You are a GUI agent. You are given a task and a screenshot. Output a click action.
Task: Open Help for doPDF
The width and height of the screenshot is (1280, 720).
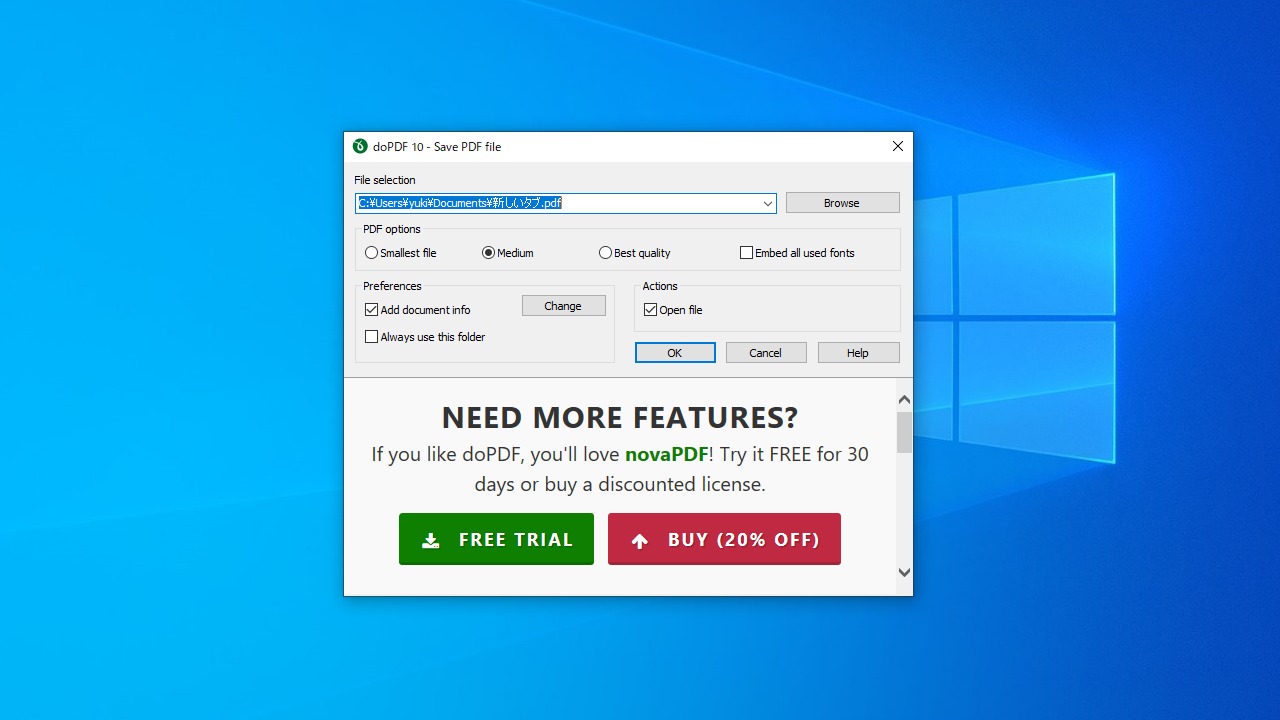point(858,353)
